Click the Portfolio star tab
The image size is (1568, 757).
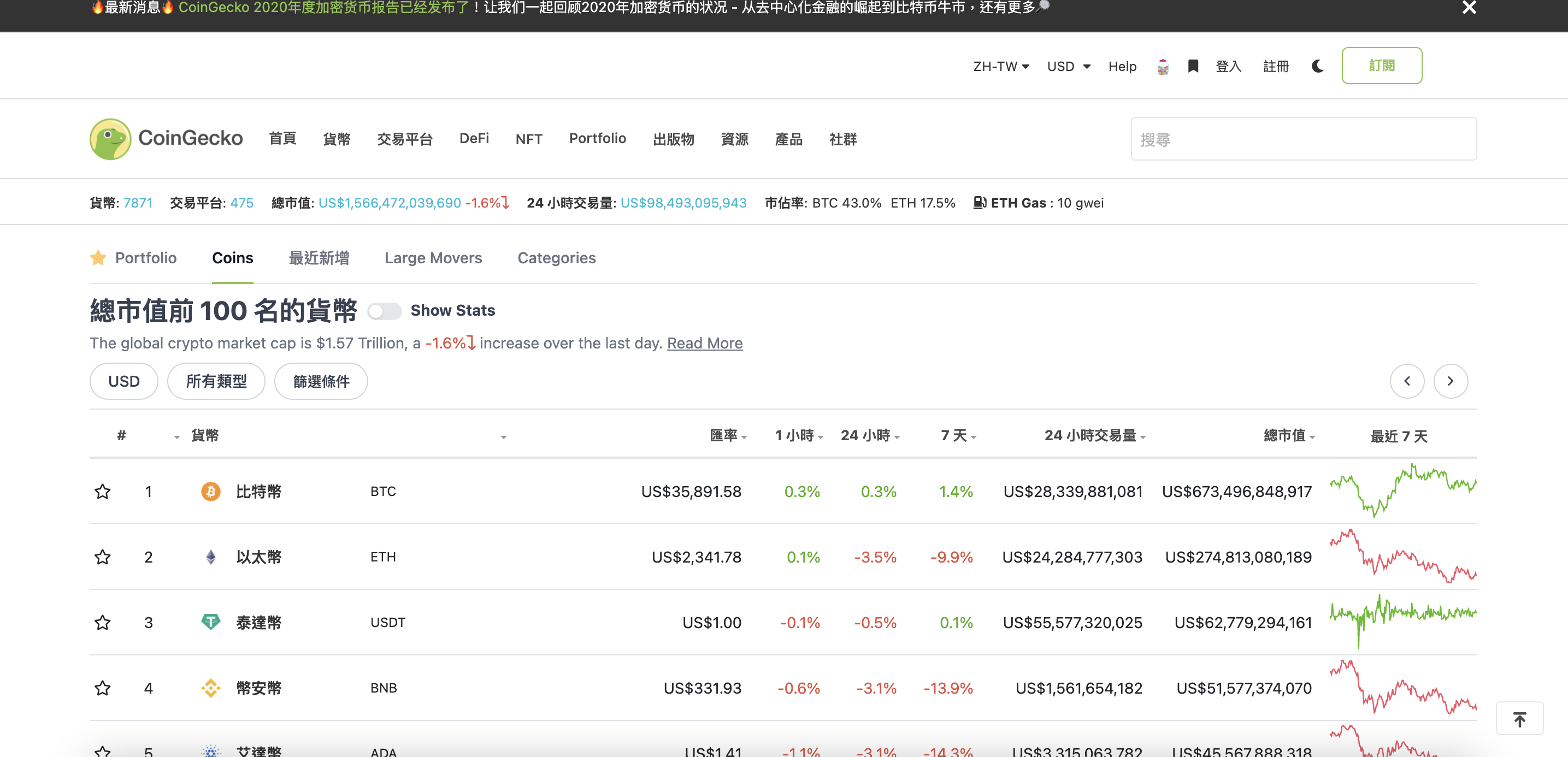pyautogui.click(x=133, y=258)
